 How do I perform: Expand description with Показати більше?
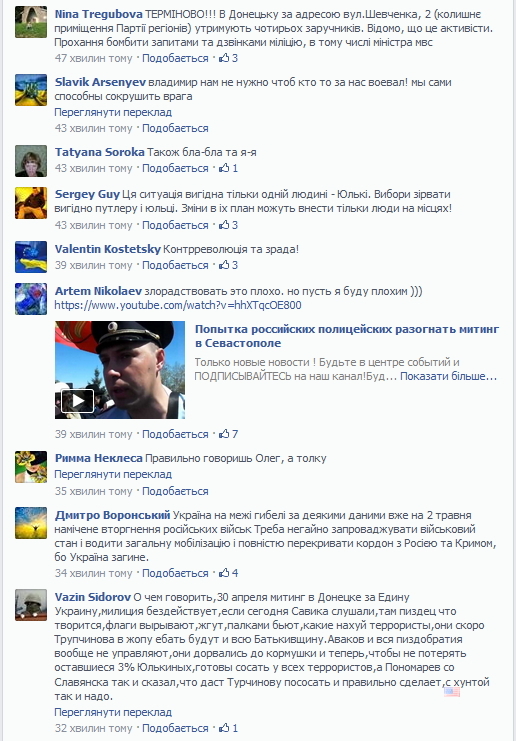[448, 376]
